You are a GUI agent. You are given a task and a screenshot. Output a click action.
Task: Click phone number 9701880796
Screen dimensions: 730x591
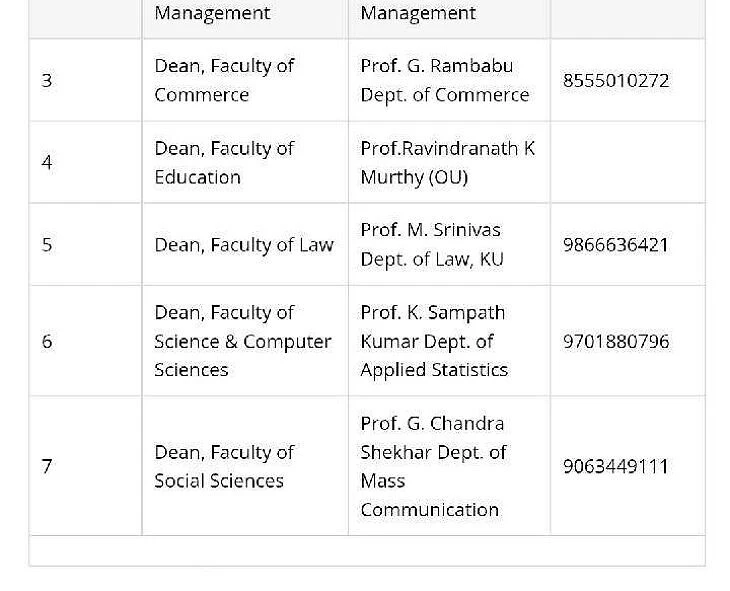[x=615, y=341]
